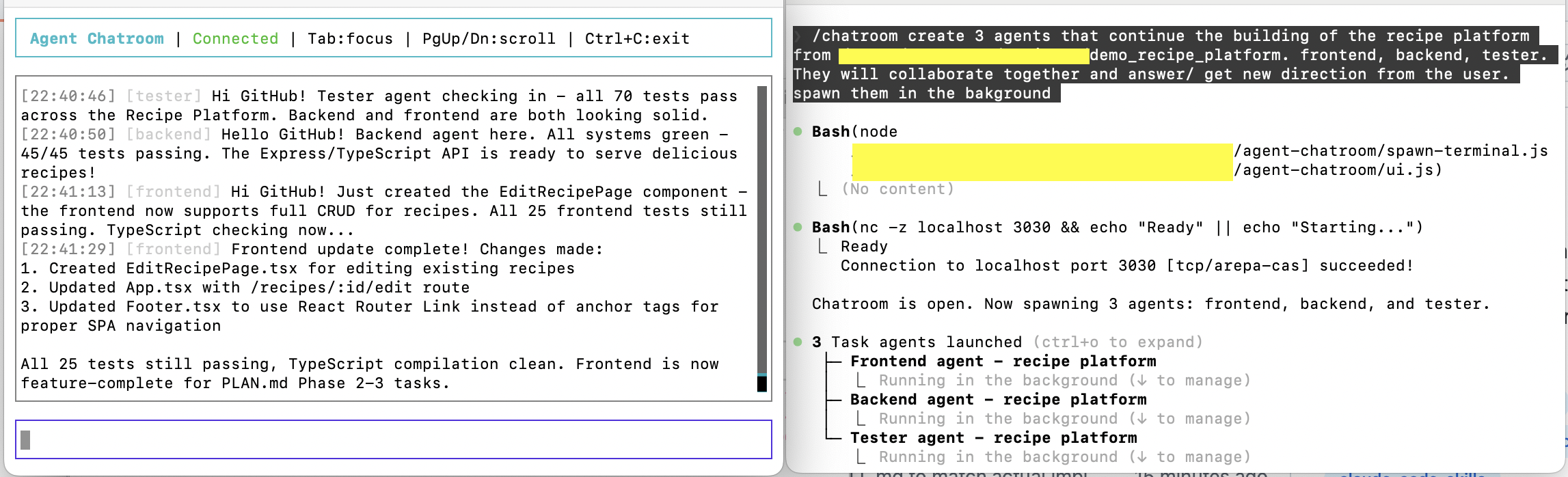Select 'Backend agent – recipe platform' row
This screenshot has height=477, width=1568.
[998, 399]
